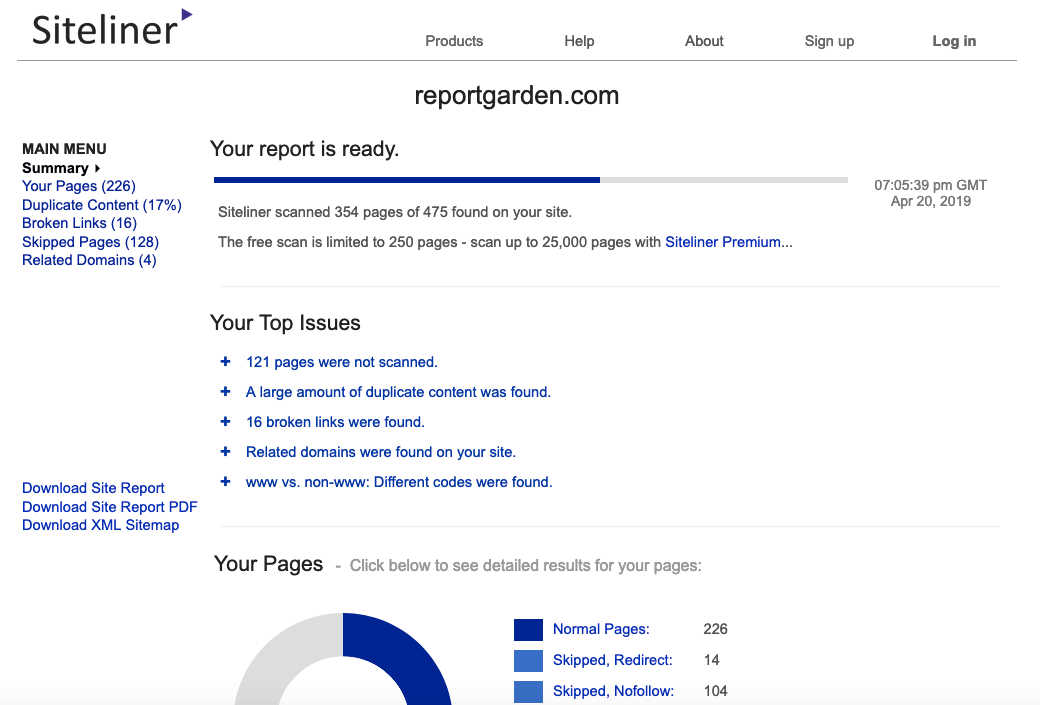The height and width of the screenshot is (705, 1040).
Task: Click the Skipped, Redirect count 14
Action: click(x=712, y=660)
